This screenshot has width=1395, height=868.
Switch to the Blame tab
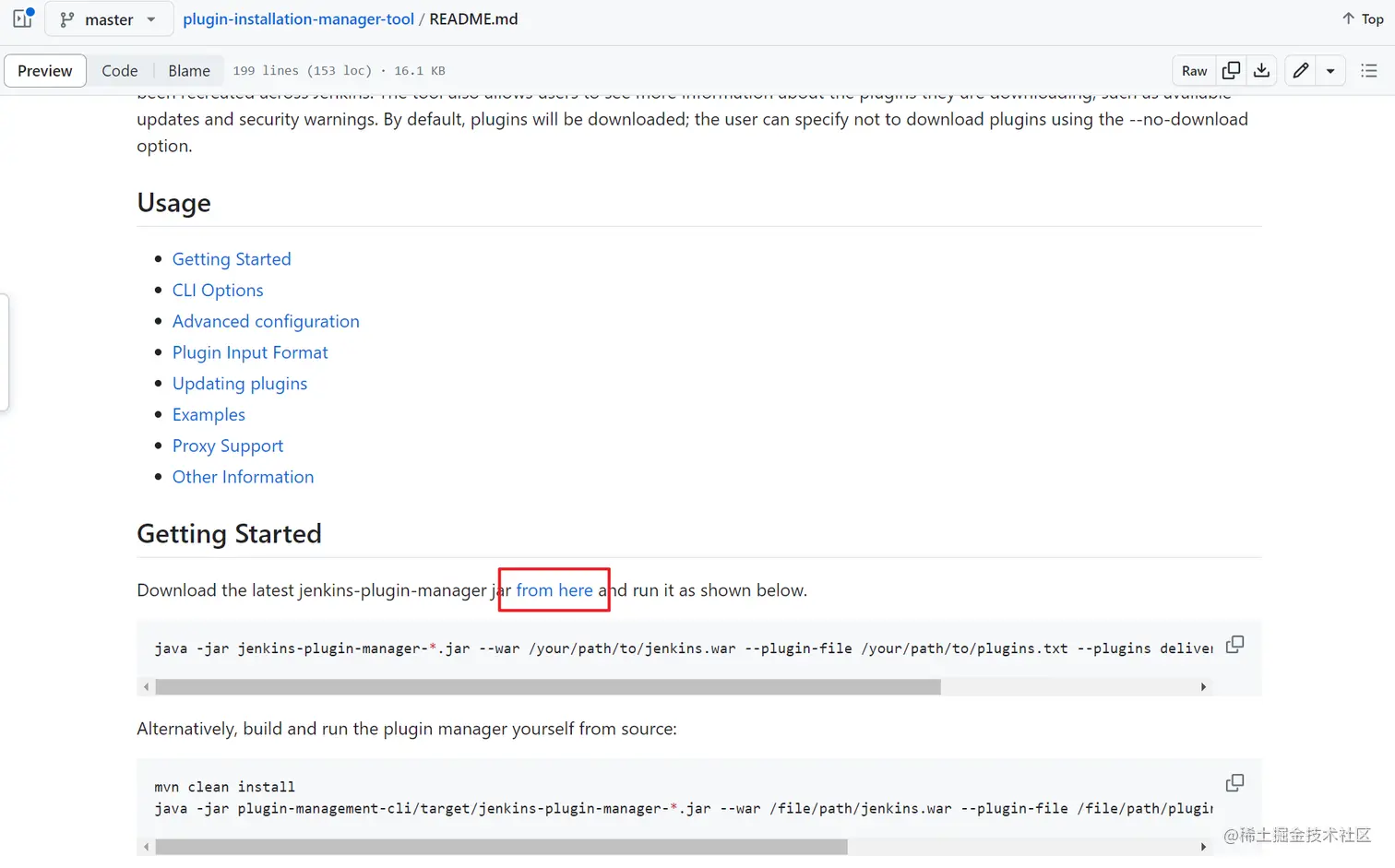tap(189, 71)
